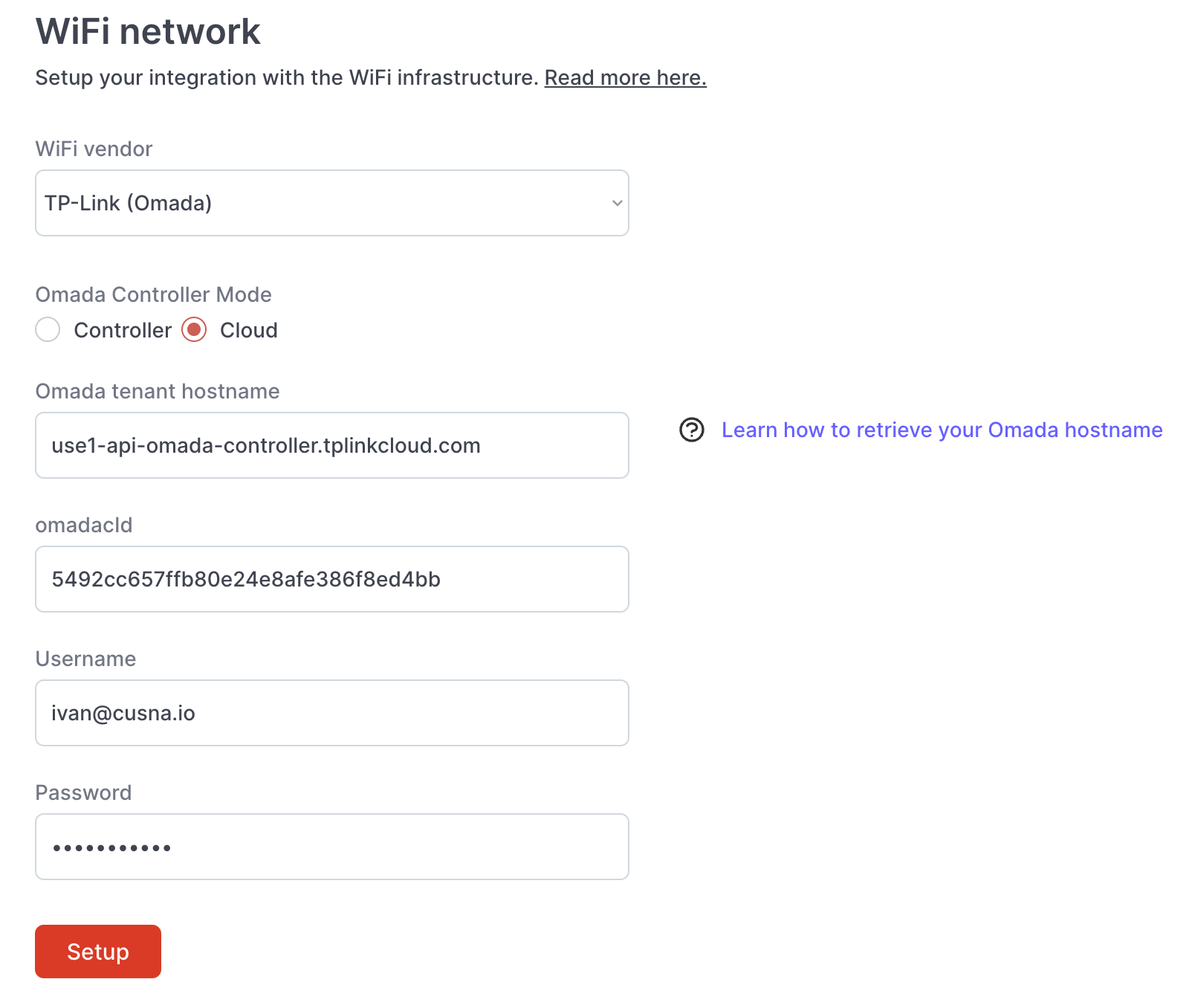
Task: Select the Controller radio button
Action: (48, 329)
